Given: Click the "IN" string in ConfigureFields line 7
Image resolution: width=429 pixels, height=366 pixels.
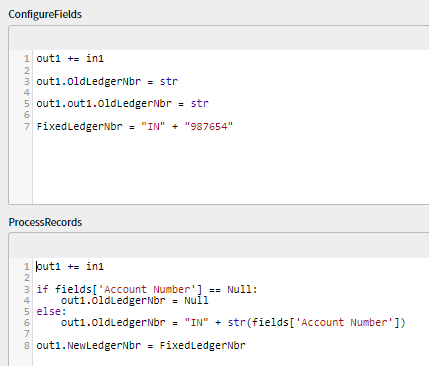Looking at the screenshot, I should [x=153, y=126].
